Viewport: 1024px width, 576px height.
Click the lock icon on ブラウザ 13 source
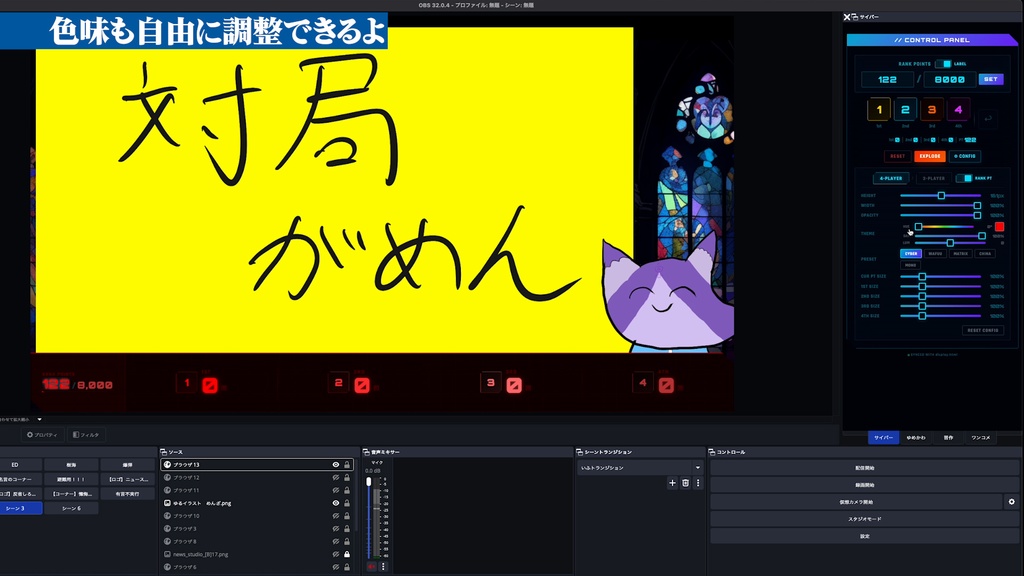[347, 465]
